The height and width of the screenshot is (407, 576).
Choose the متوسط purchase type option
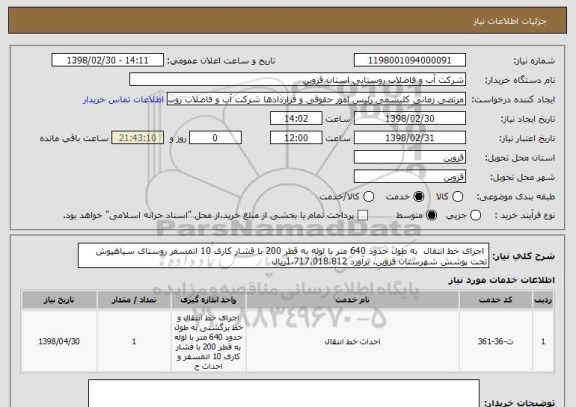(x=432, y=216)
